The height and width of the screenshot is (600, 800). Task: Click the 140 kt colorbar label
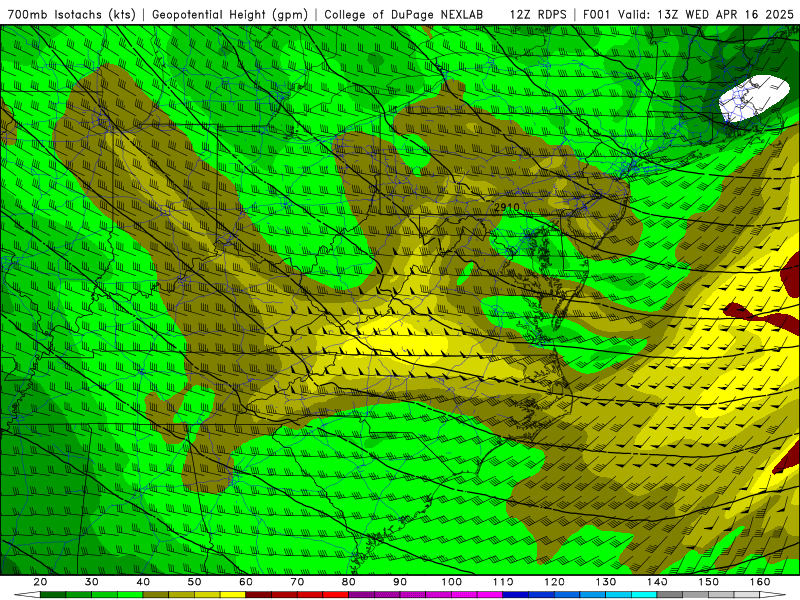657,582
